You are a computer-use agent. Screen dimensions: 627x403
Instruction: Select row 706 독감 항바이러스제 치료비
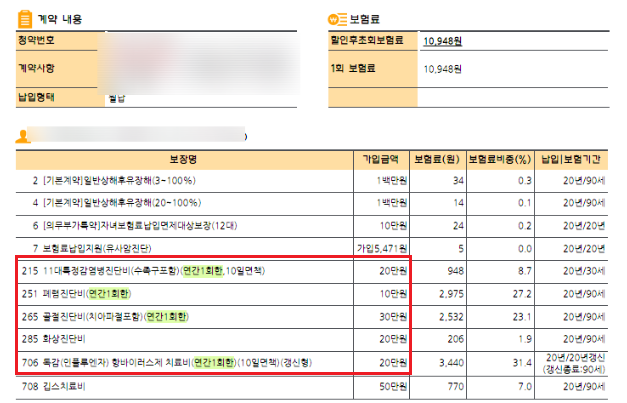pos(312,363)
